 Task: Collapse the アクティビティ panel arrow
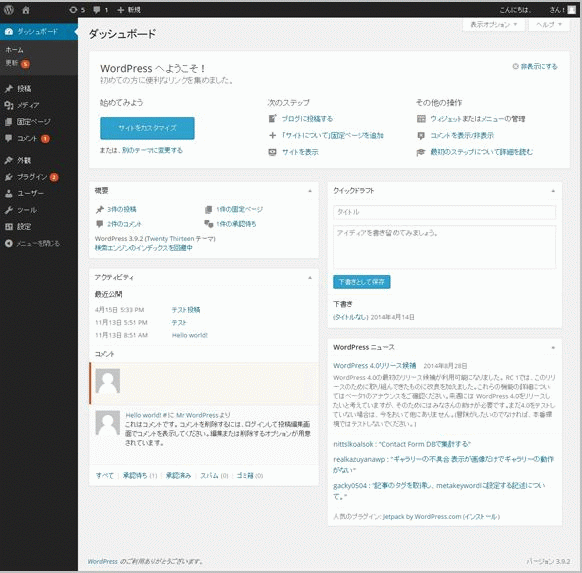(x=310, y=278)
